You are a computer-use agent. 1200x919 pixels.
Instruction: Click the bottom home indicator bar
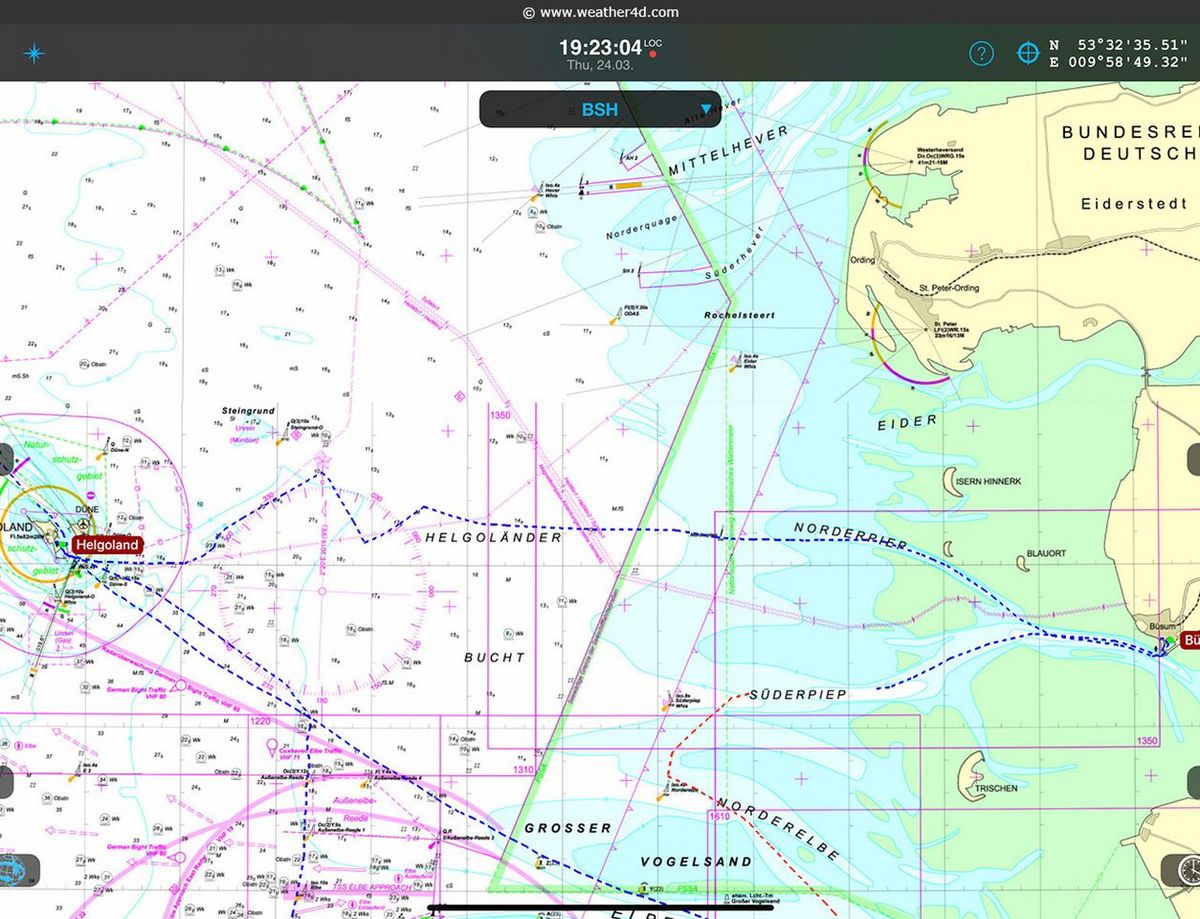[600, 908]
